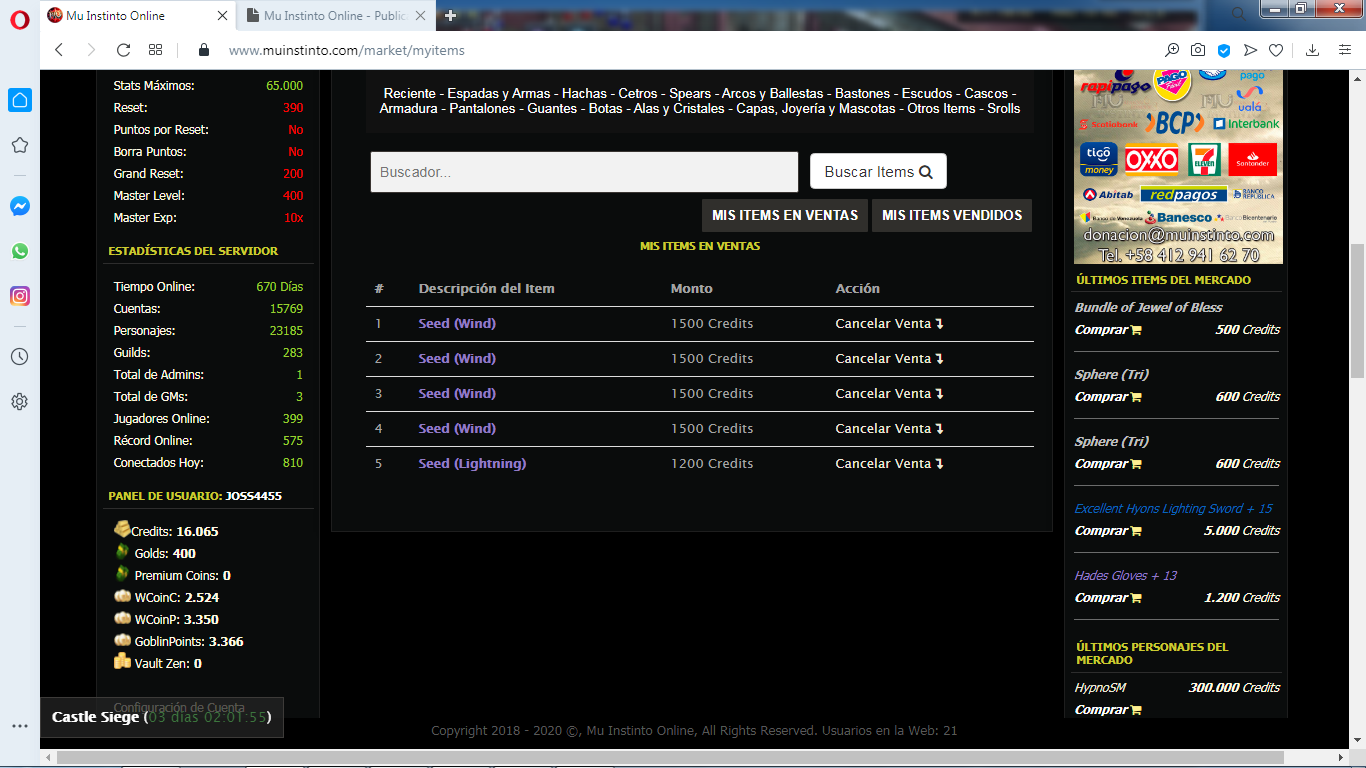This screenshot has height=768, width=1366.
Task: Open the downloads icon in the address bar
Action: (1313, 50)
